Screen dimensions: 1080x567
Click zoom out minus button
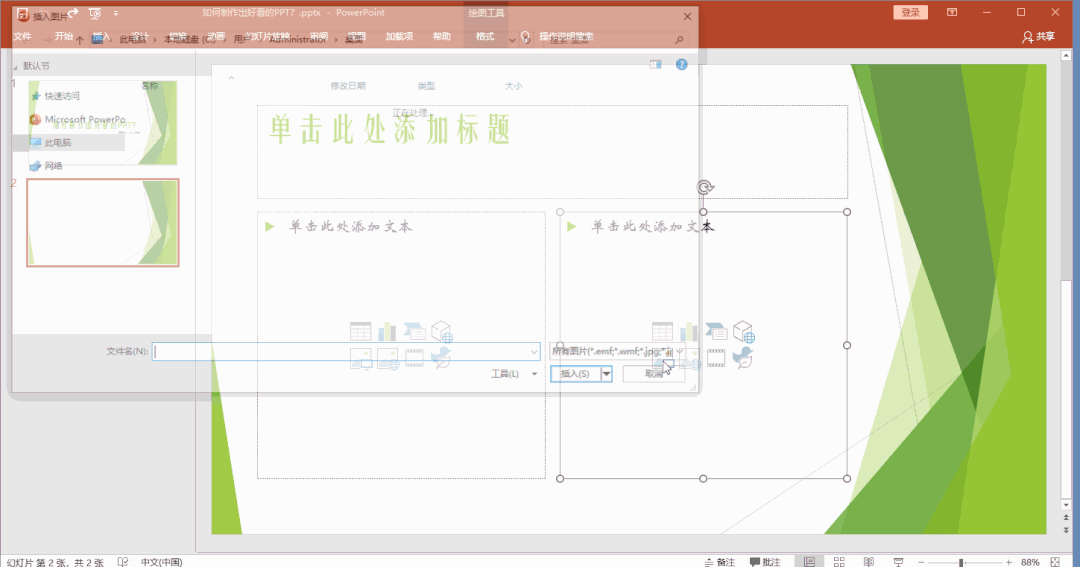(921, 562)
